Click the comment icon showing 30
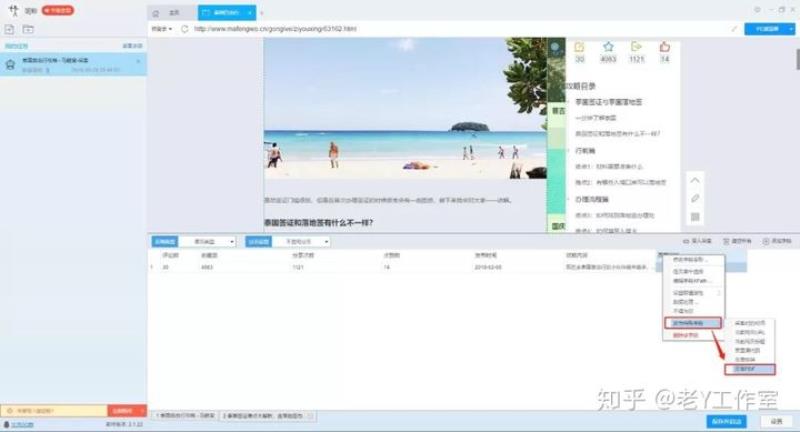 coord(580,47)
